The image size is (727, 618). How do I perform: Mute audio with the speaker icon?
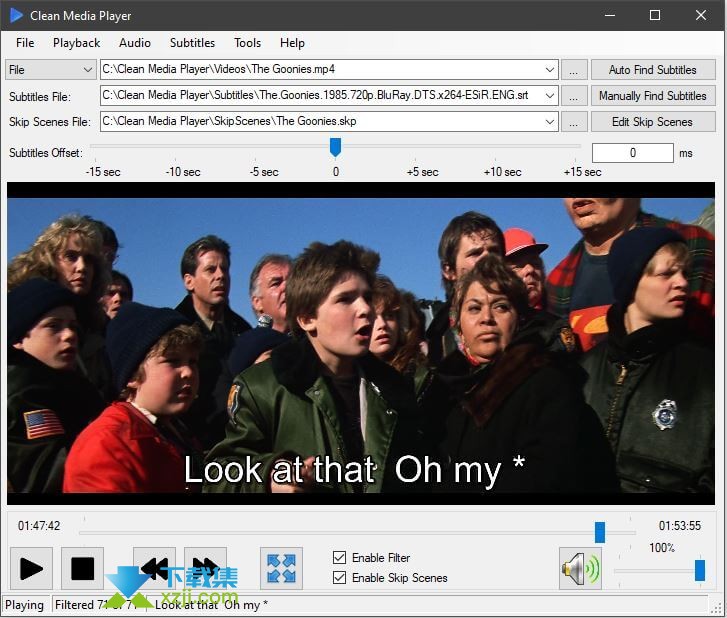(580, 568)
